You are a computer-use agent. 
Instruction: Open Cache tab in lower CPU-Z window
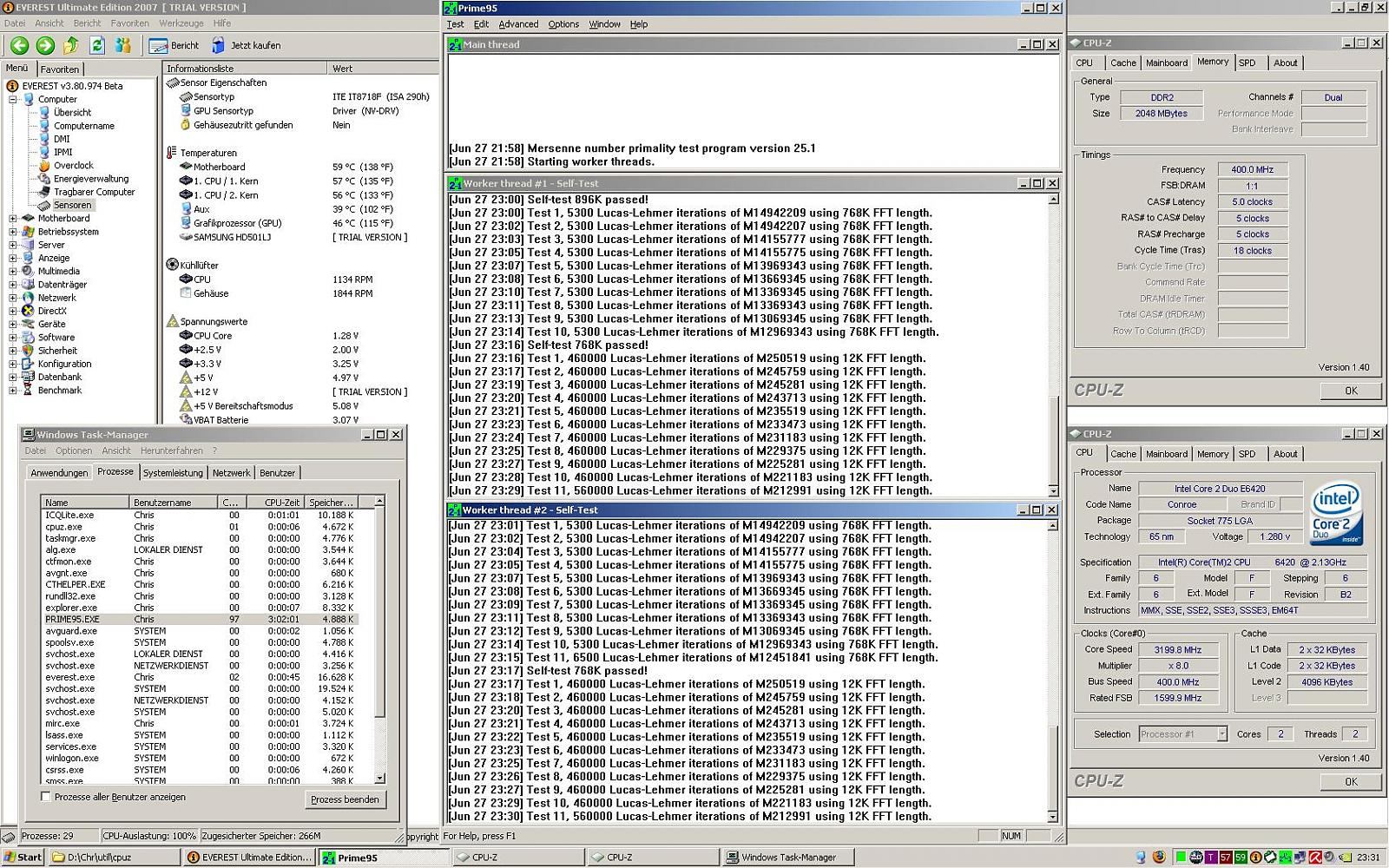click(x=1123, y=454)
